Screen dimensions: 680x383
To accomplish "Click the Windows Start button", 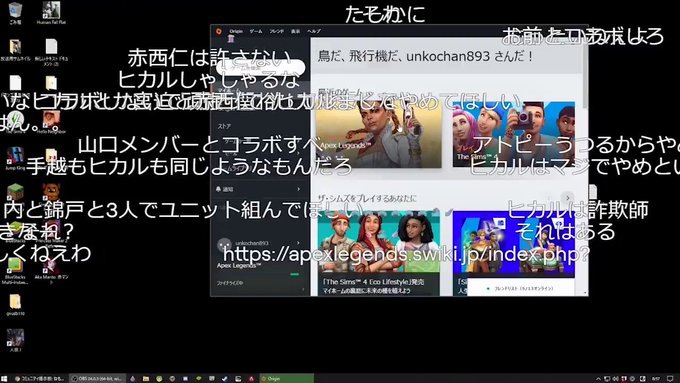I will (4, 379).
